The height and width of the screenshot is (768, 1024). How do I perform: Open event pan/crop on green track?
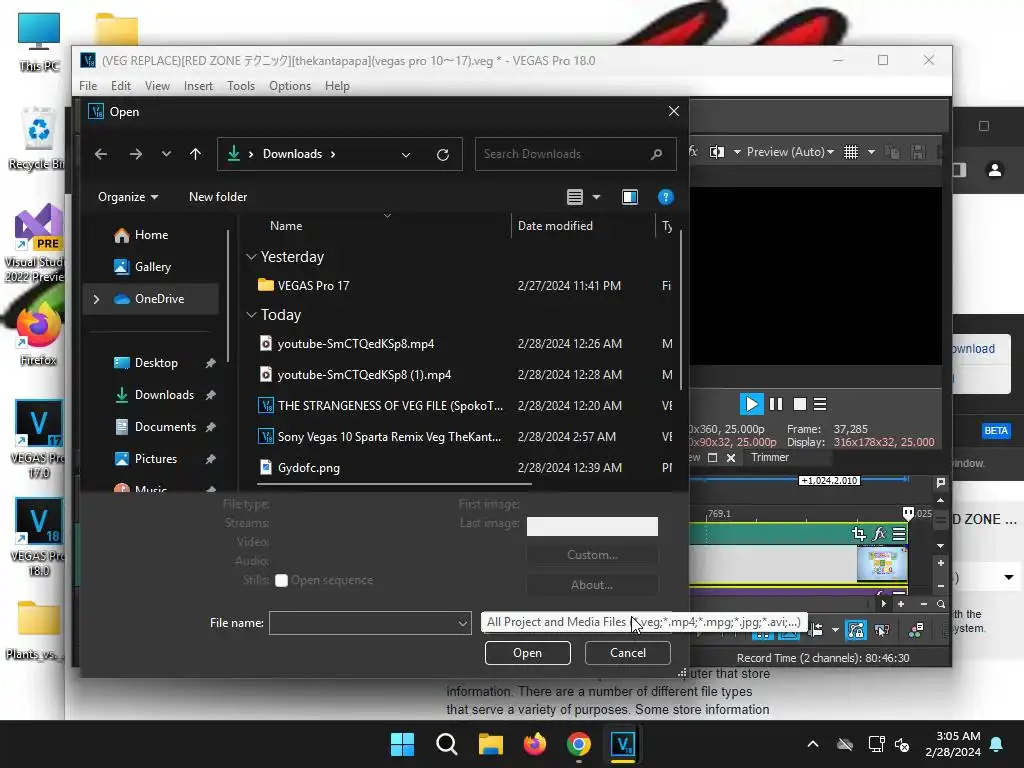point(859,534)
